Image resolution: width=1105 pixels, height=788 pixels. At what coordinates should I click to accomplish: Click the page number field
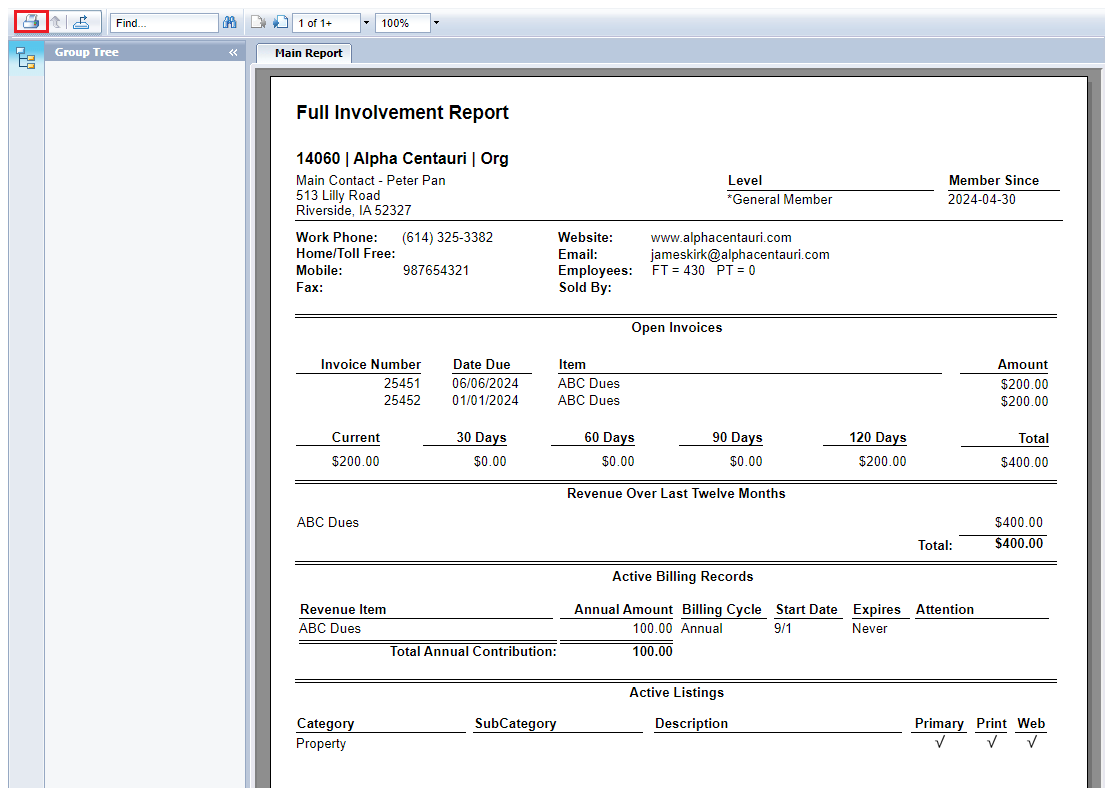click(325, 22)
